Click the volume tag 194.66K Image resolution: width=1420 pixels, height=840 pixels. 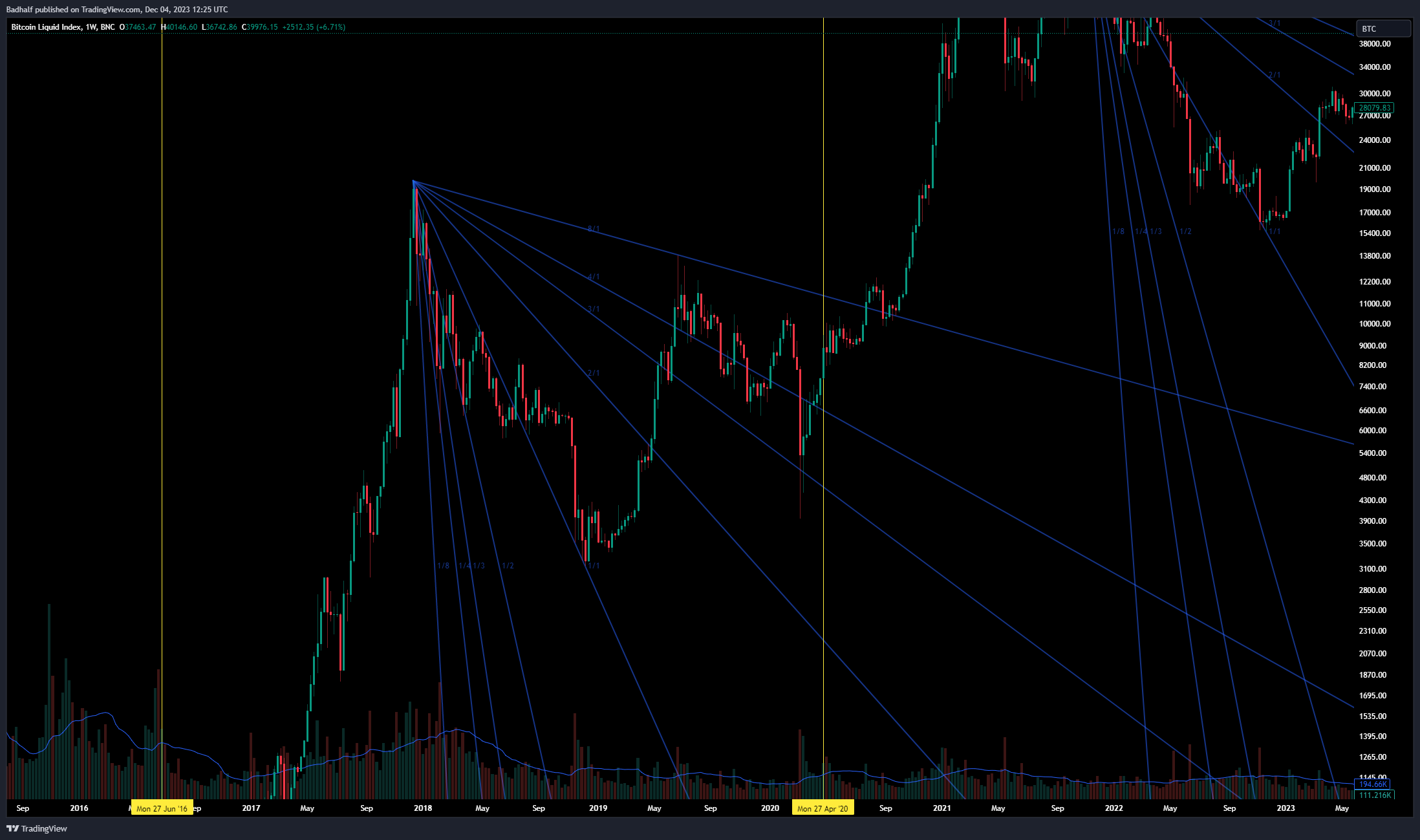pos(1373,784)
